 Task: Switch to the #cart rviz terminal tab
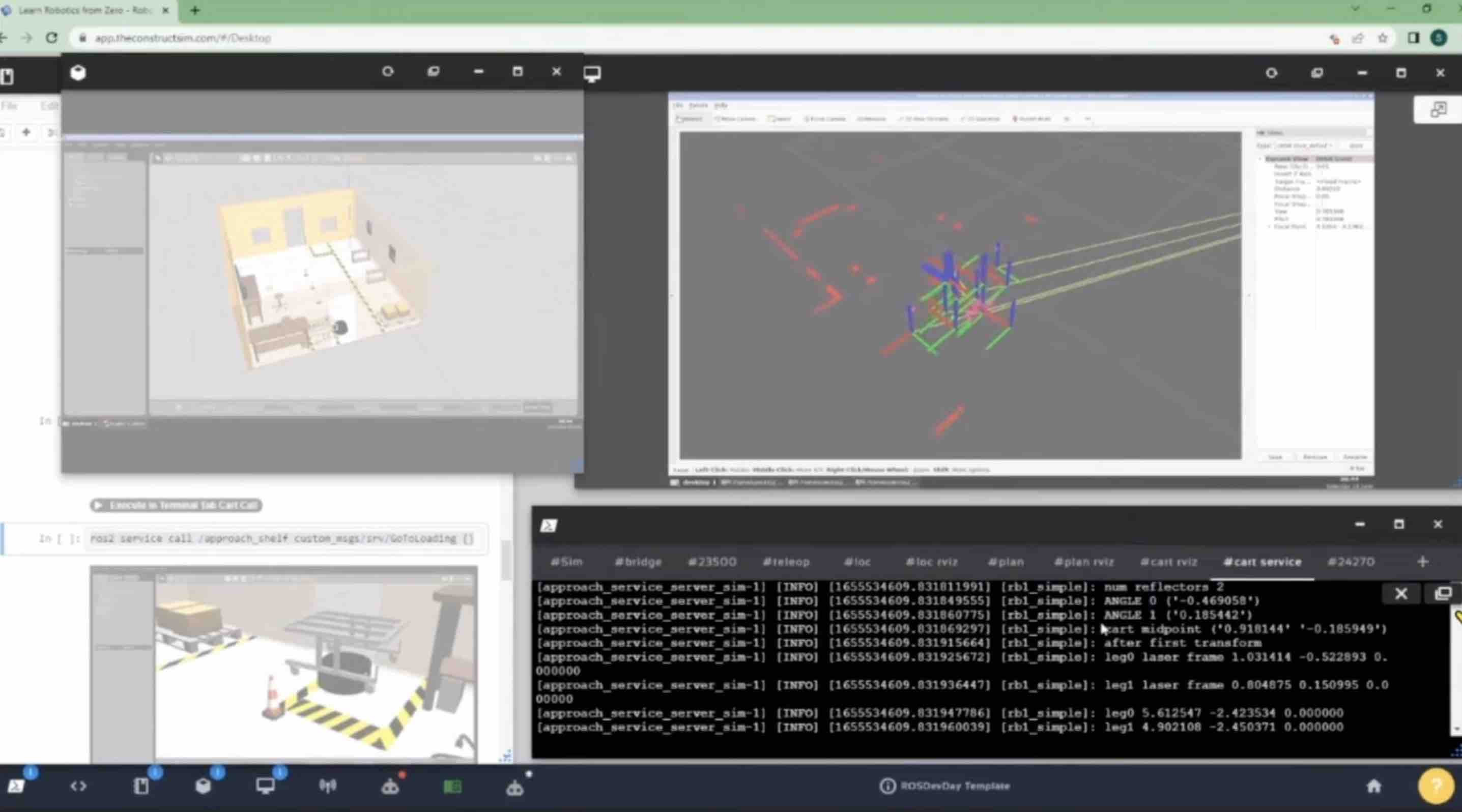point(1168,562)
